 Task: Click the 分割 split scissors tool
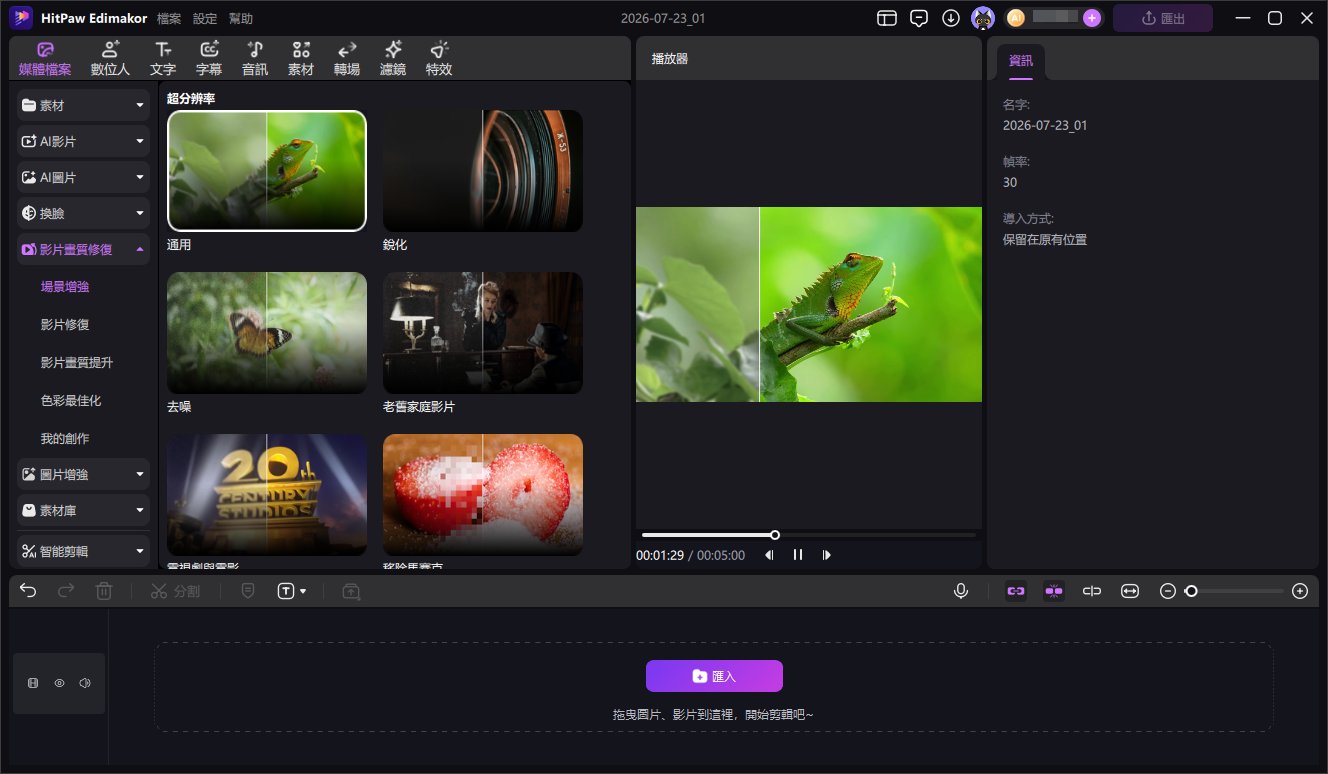(x=175, y=591)
